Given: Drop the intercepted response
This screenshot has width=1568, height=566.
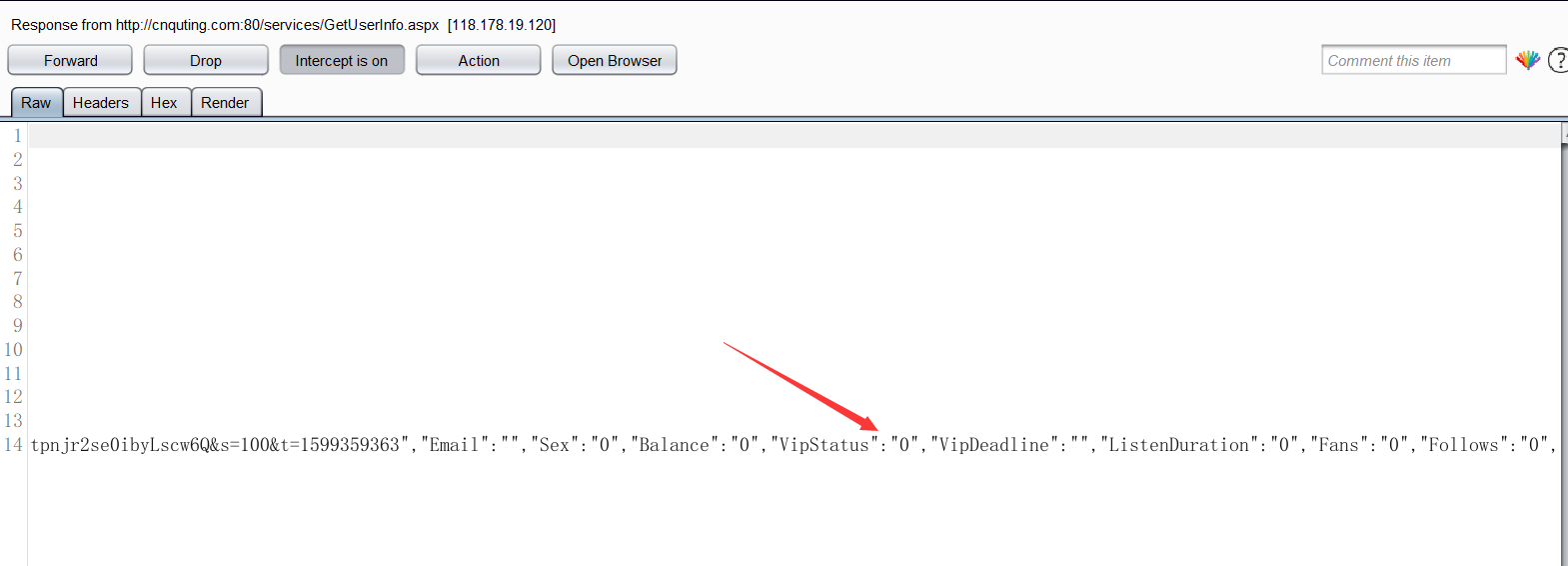Looking at the screenshot, I should [x=206, y=60].
